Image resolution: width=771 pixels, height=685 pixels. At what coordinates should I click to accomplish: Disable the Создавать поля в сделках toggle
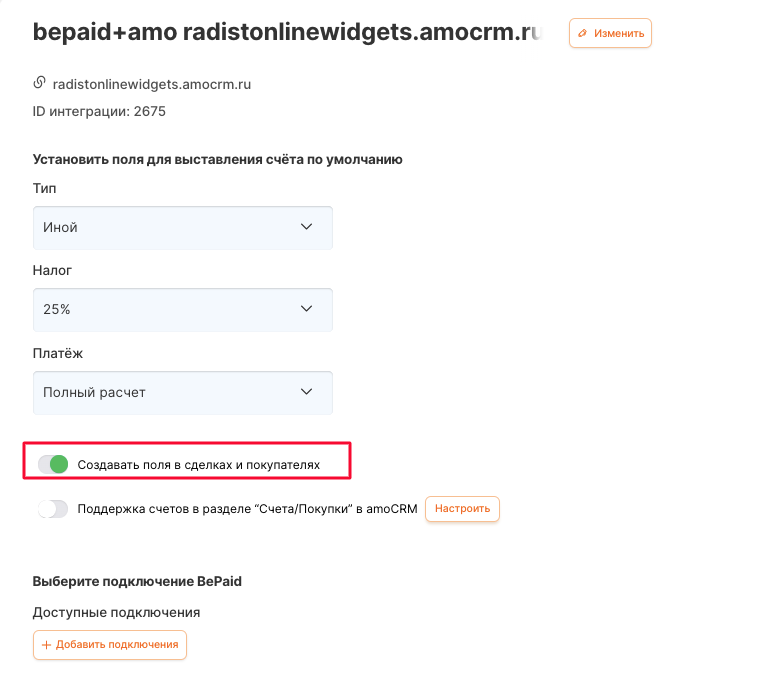tap(53, 464)
